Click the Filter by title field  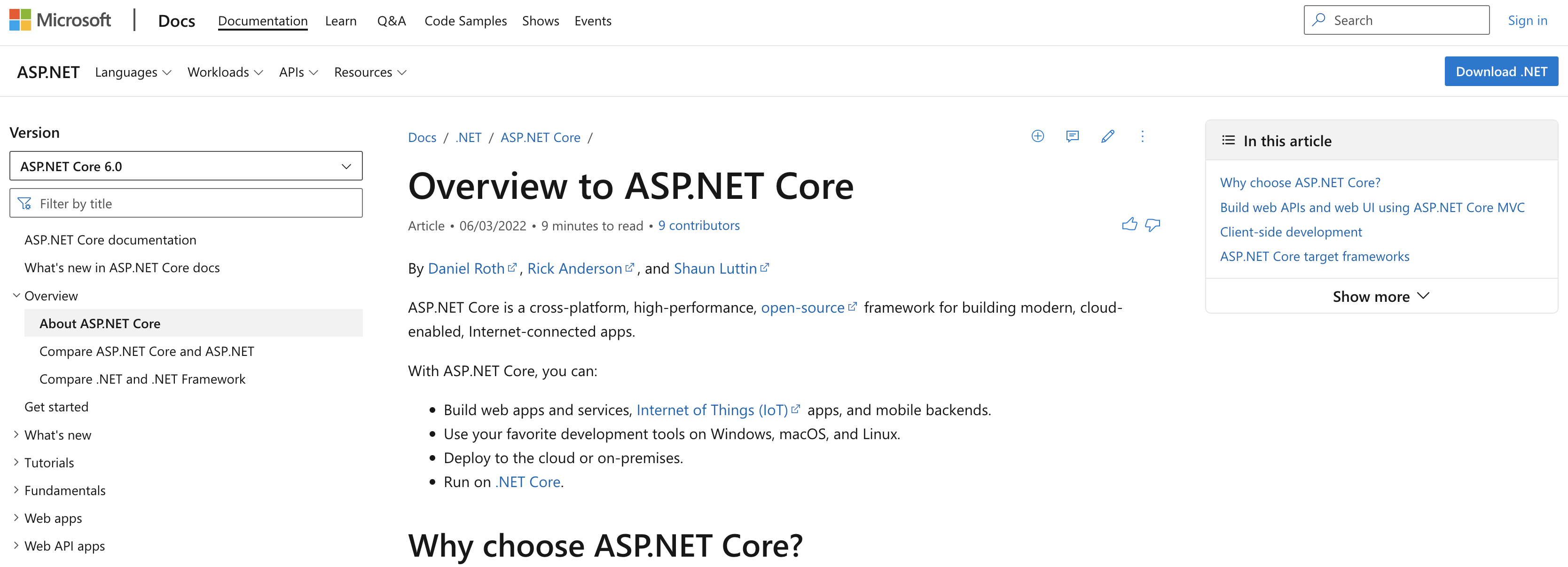click(186, 204)
